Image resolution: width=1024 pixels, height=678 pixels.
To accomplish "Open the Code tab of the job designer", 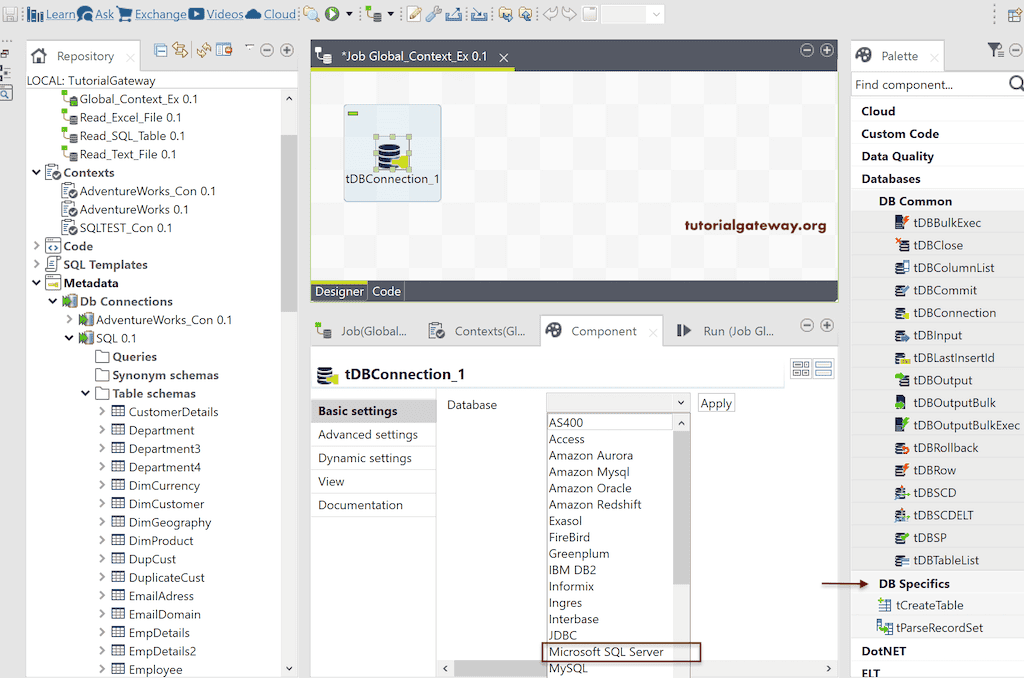I will [386, 291].
